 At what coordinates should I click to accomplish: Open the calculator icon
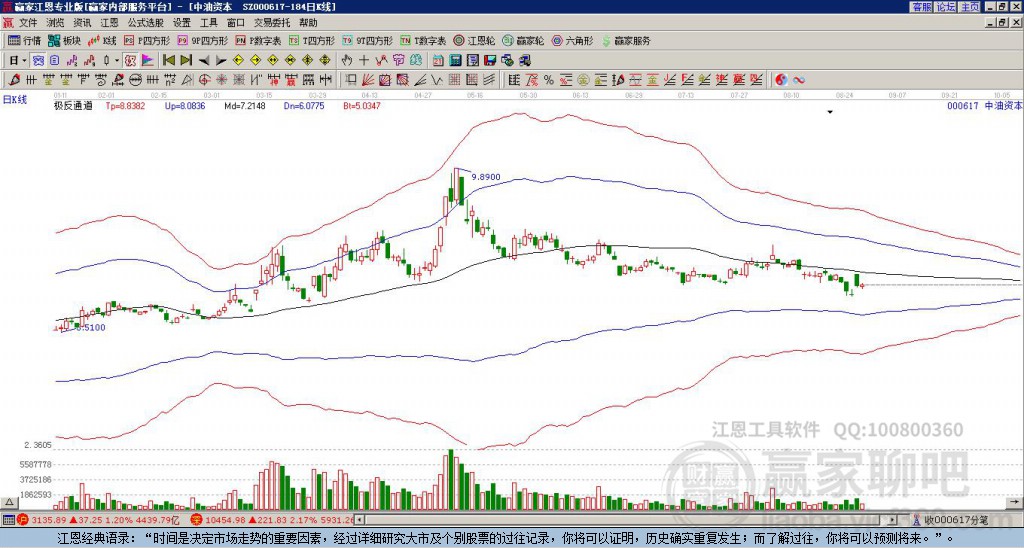[x=455, y=61]
